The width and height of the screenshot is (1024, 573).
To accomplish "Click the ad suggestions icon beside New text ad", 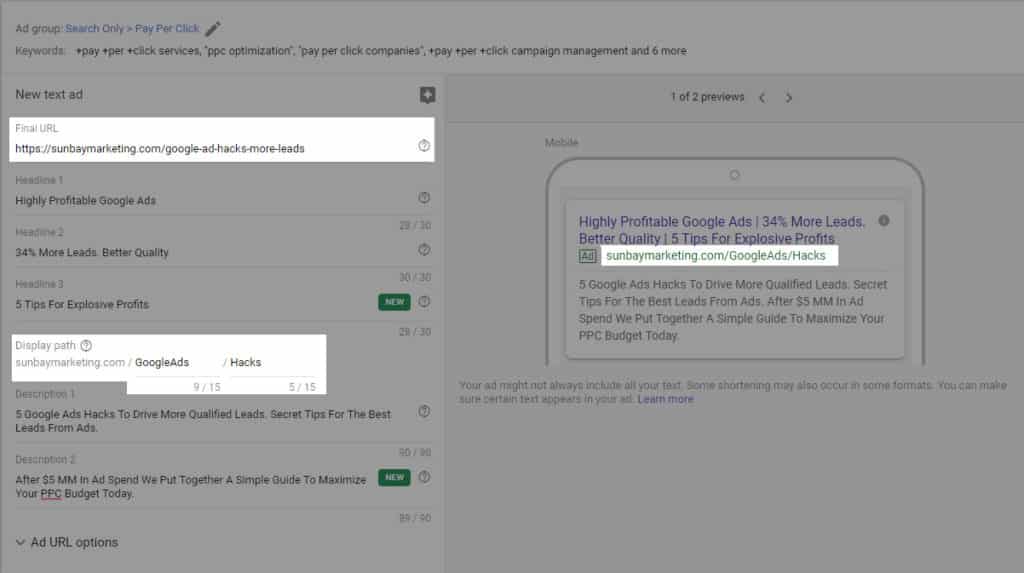I will tap(427, 95).
